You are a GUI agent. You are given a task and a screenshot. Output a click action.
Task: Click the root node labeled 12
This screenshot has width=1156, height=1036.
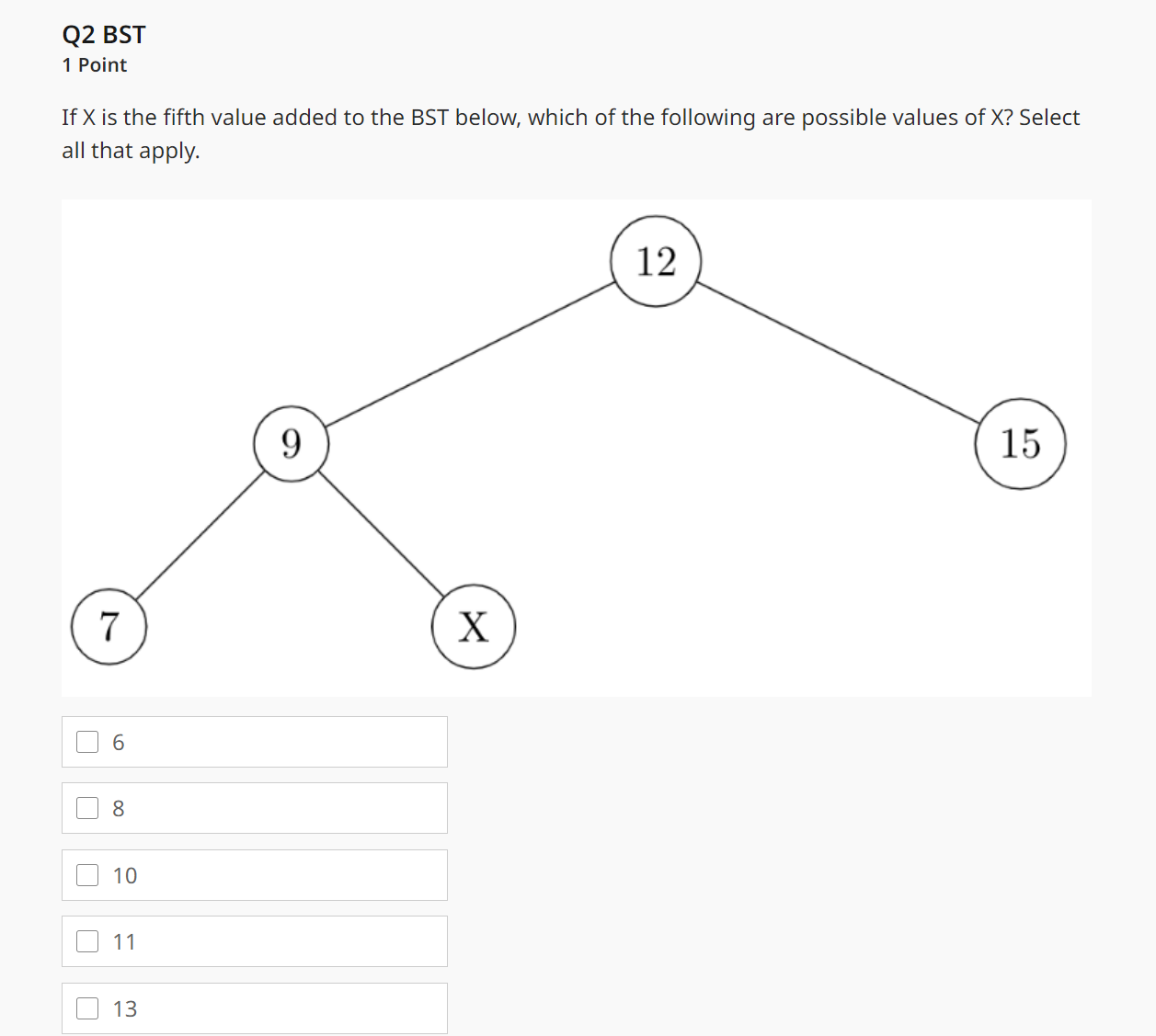click(x=655, y=262)
